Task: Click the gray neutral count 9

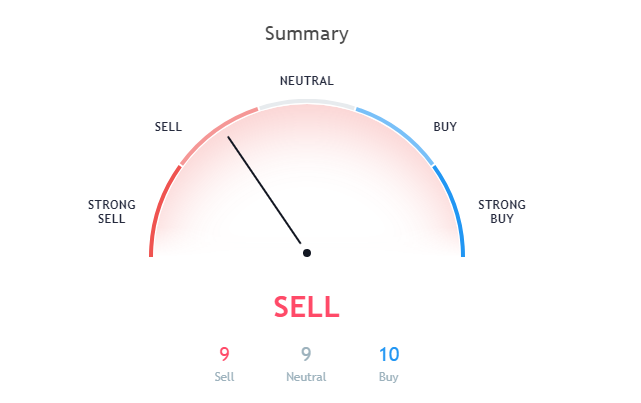Action: 306,354
